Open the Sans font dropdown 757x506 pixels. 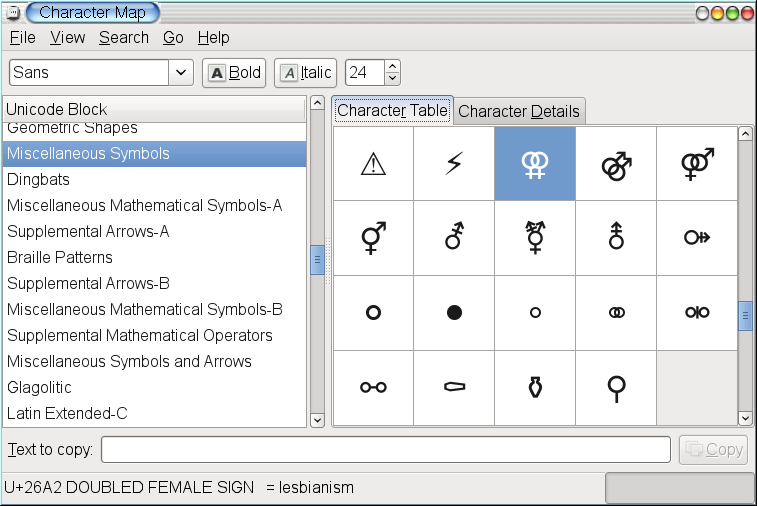[181, 72]
